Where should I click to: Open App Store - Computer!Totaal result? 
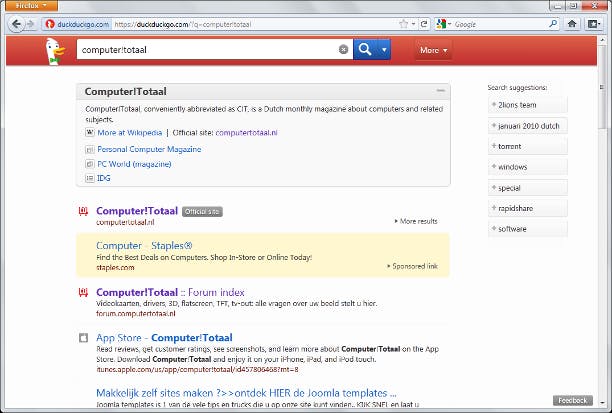164,338
